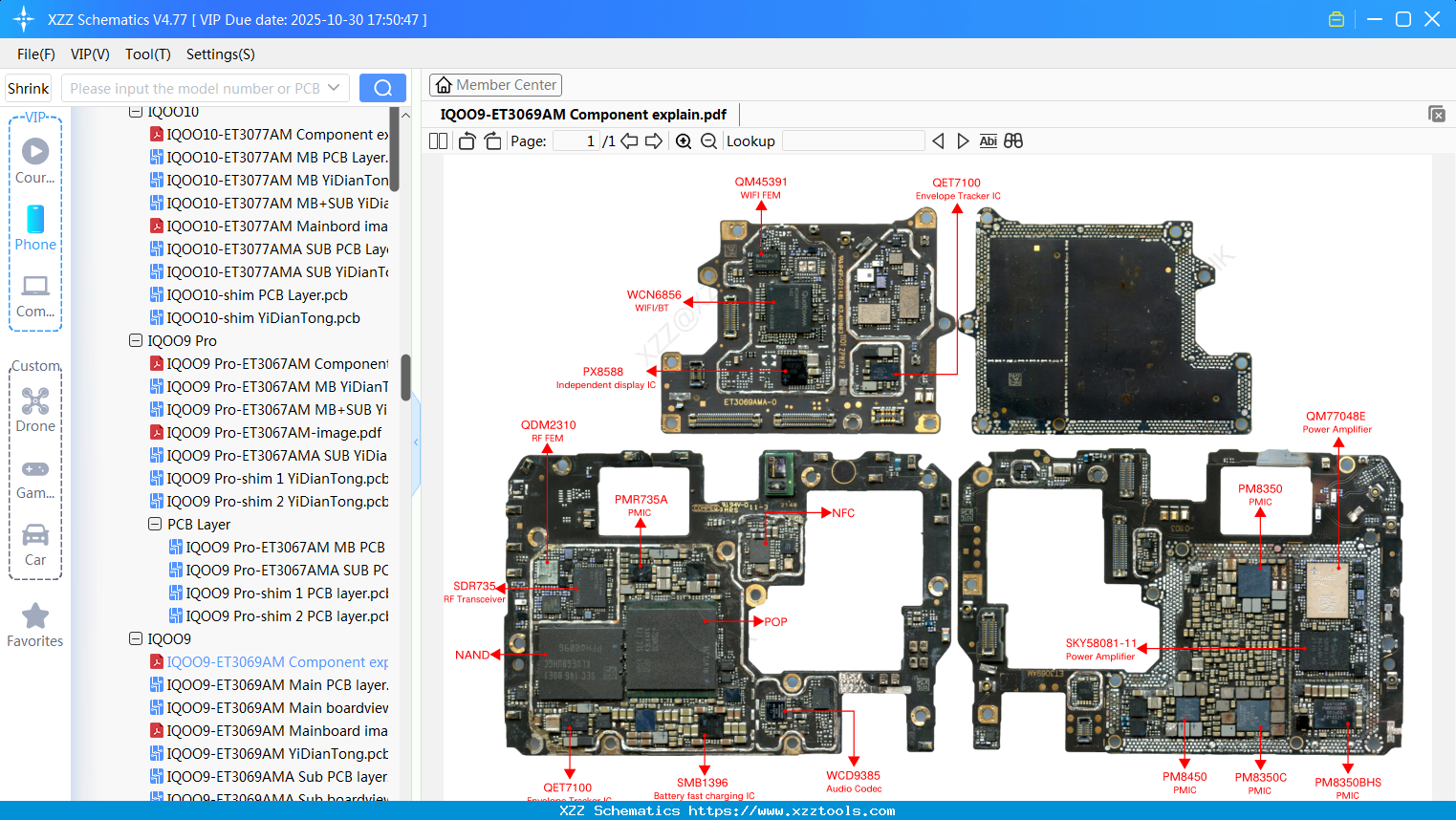This screenshot has width=1456, height=820.
Task: Collapse the IQOO9 Pro tree node
Action: point(135,340)
